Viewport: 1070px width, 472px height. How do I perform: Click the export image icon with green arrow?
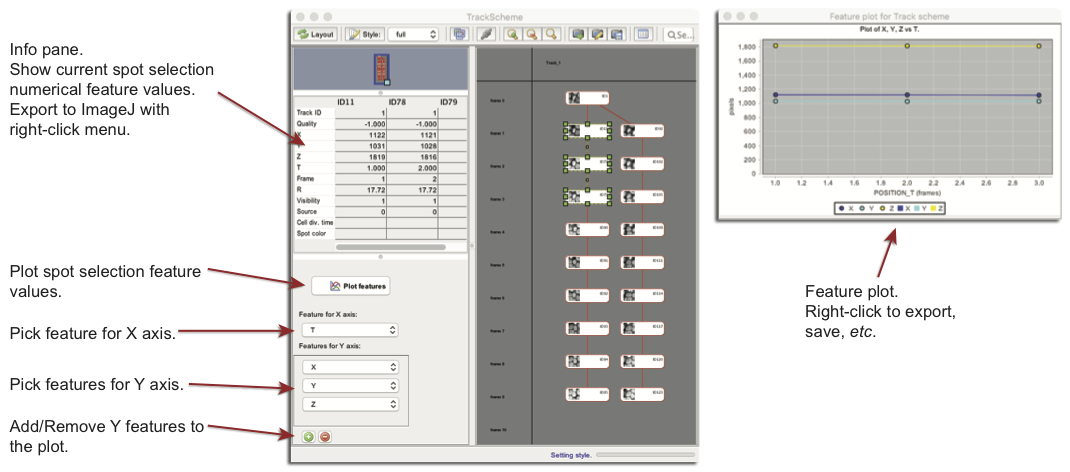click(x=580, y=34)
